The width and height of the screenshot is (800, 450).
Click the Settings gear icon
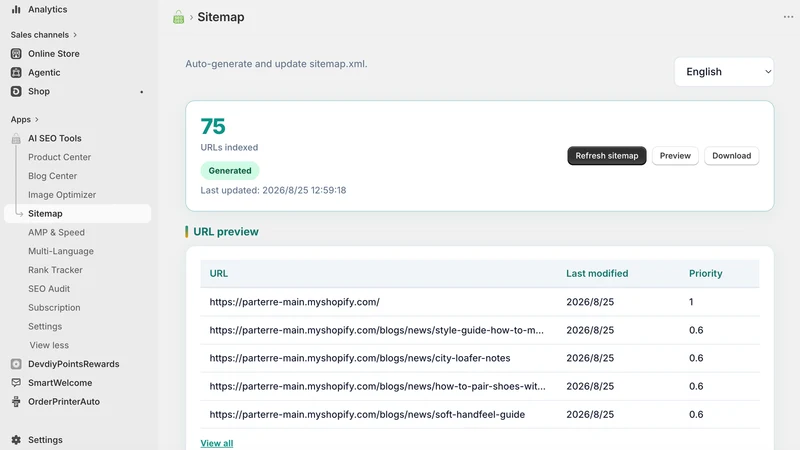coord(16,440)
